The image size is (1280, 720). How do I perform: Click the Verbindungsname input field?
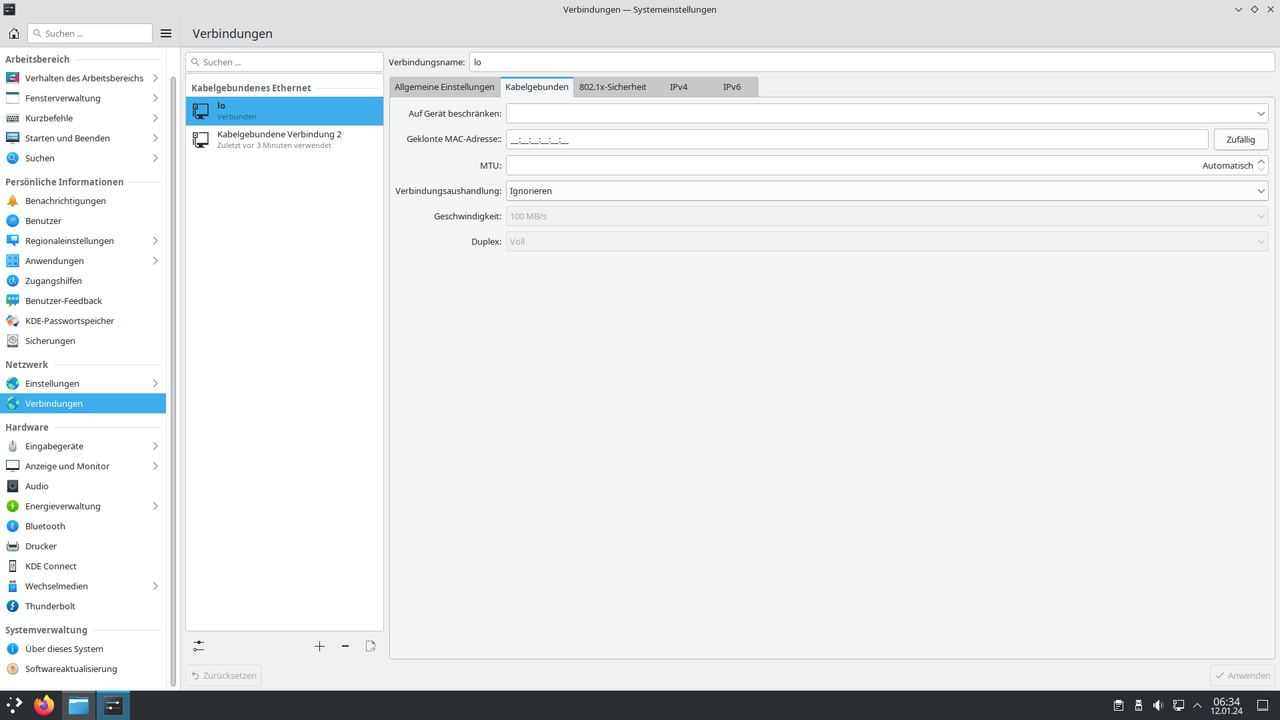(x=872, y=62)
